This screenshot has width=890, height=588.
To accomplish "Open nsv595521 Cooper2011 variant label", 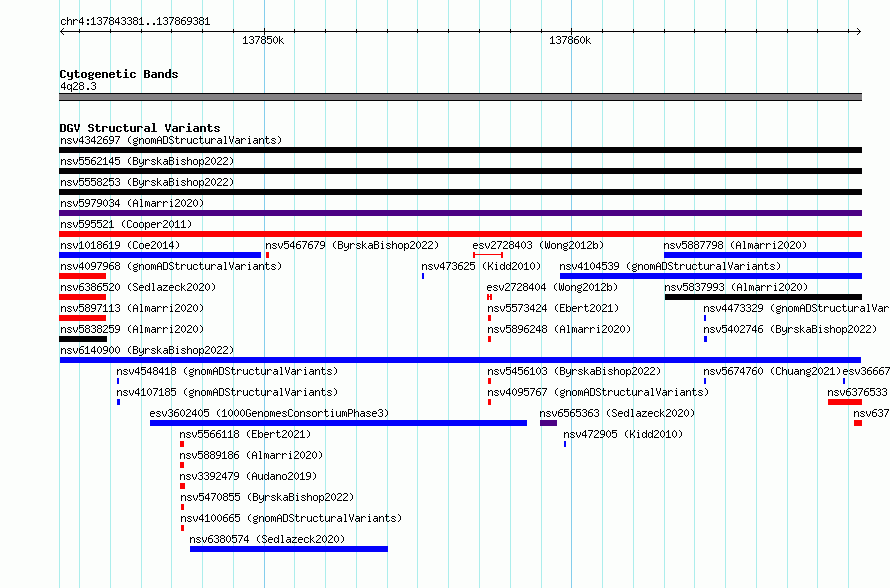I will pyautogui.click(x=126, y=224).
